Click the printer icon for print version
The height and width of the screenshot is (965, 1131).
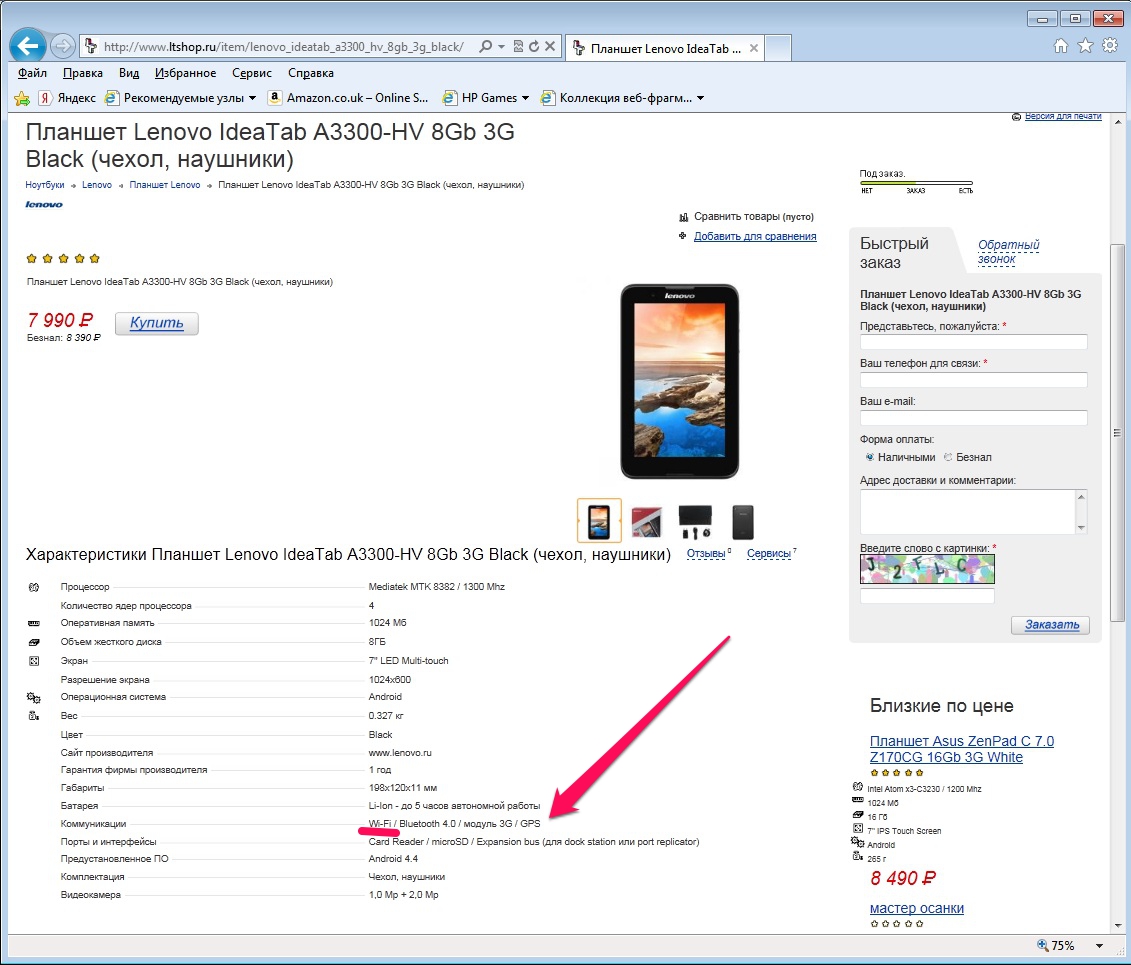tap(1016, 116)
